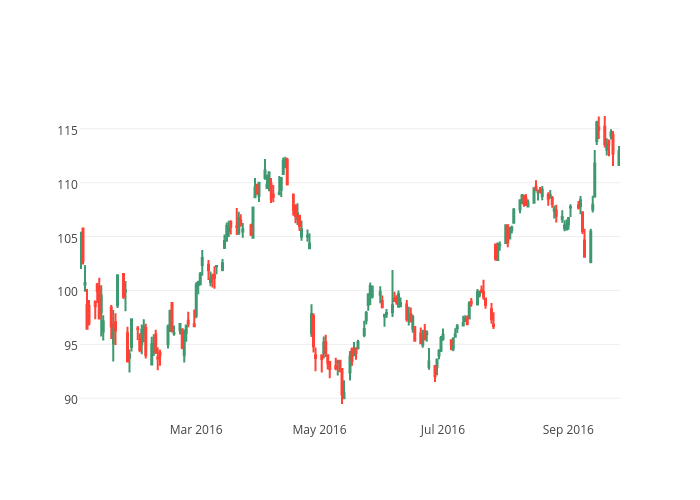Select green candlestick peaking near 112 in April
This screenshot has height=500, width=700.
[285, 164]
